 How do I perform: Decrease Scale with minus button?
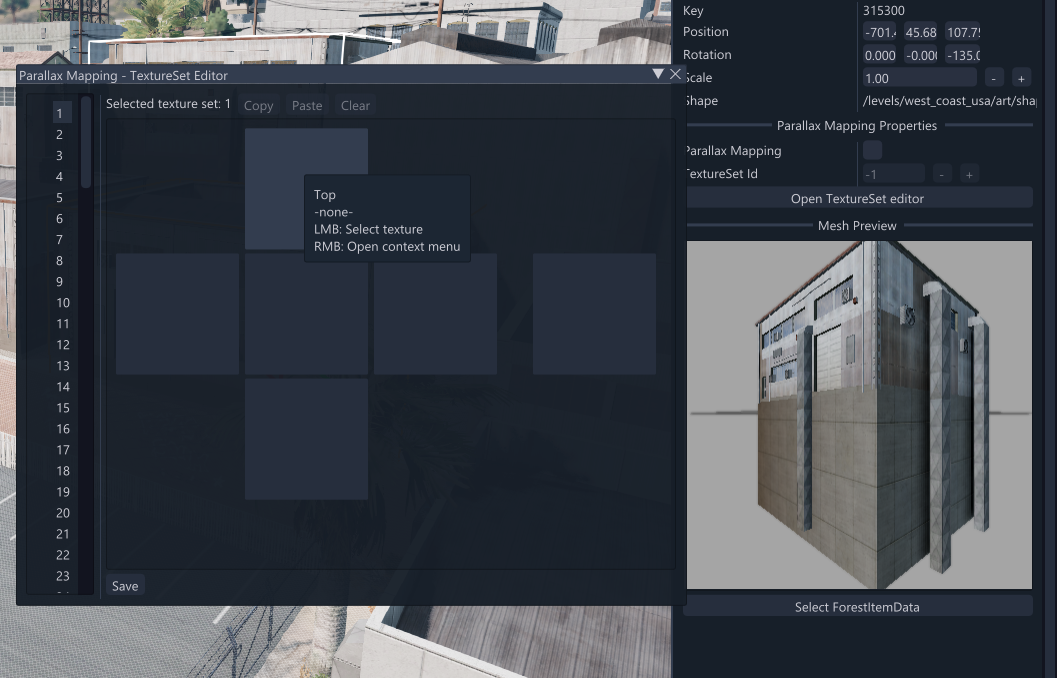click(994, 78)
